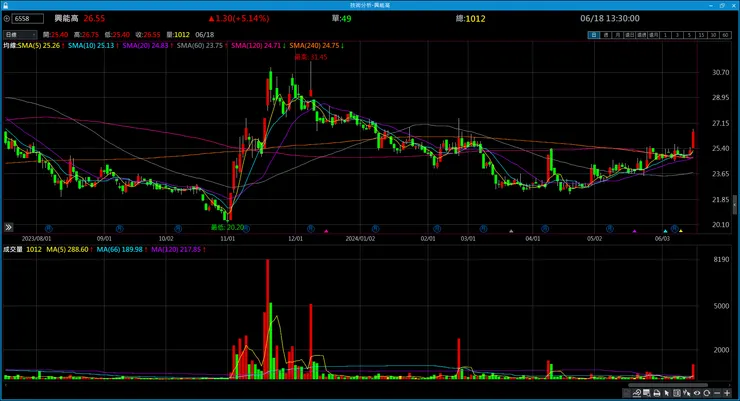Image resolution: width=740 pixels, height=401 pixels.
Task: Click the 總:1012 total volume text
Action: click(471, 18)
